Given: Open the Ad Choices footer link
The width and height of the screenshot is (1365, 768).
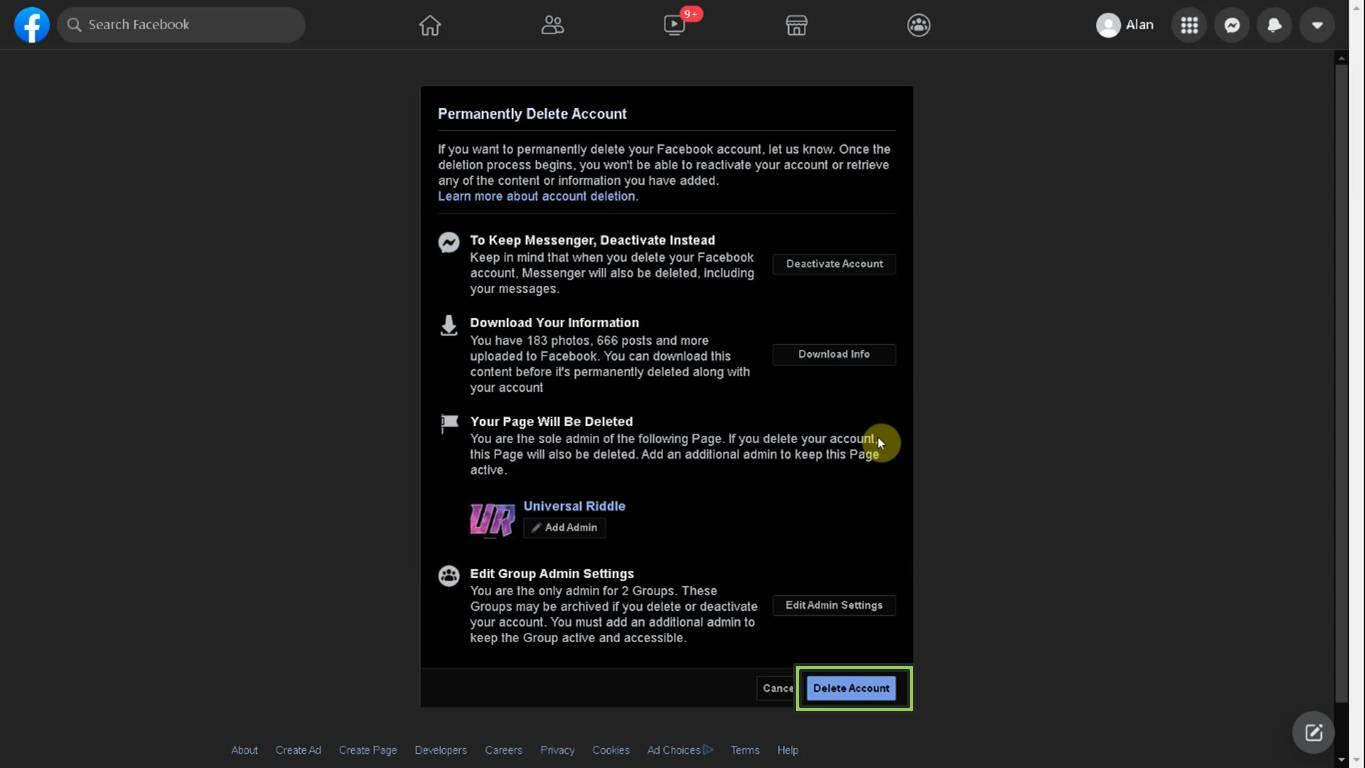Looking at the screenshot, I should pyautogui.click(x=680, y=750).
